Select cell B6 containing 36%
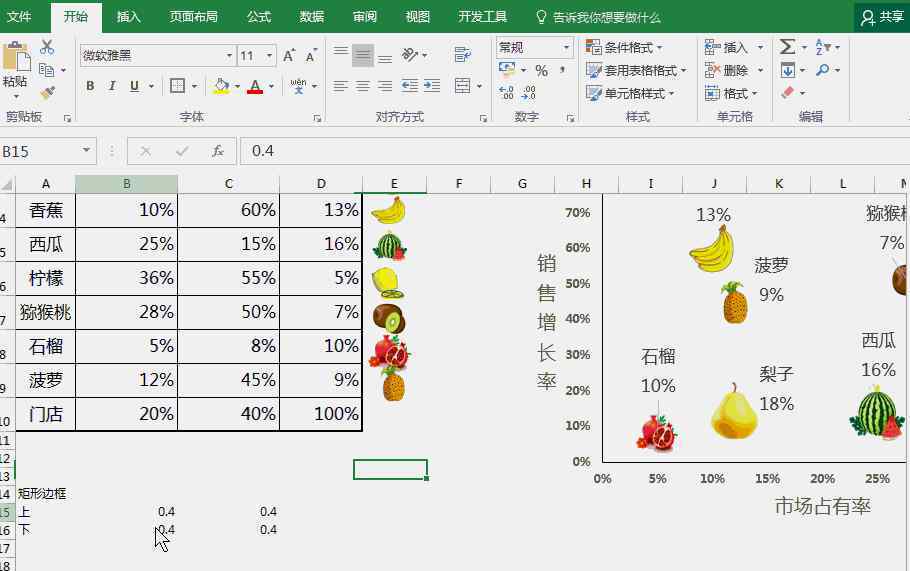This screenshot has width=910, height=571. tap(126, 278)
